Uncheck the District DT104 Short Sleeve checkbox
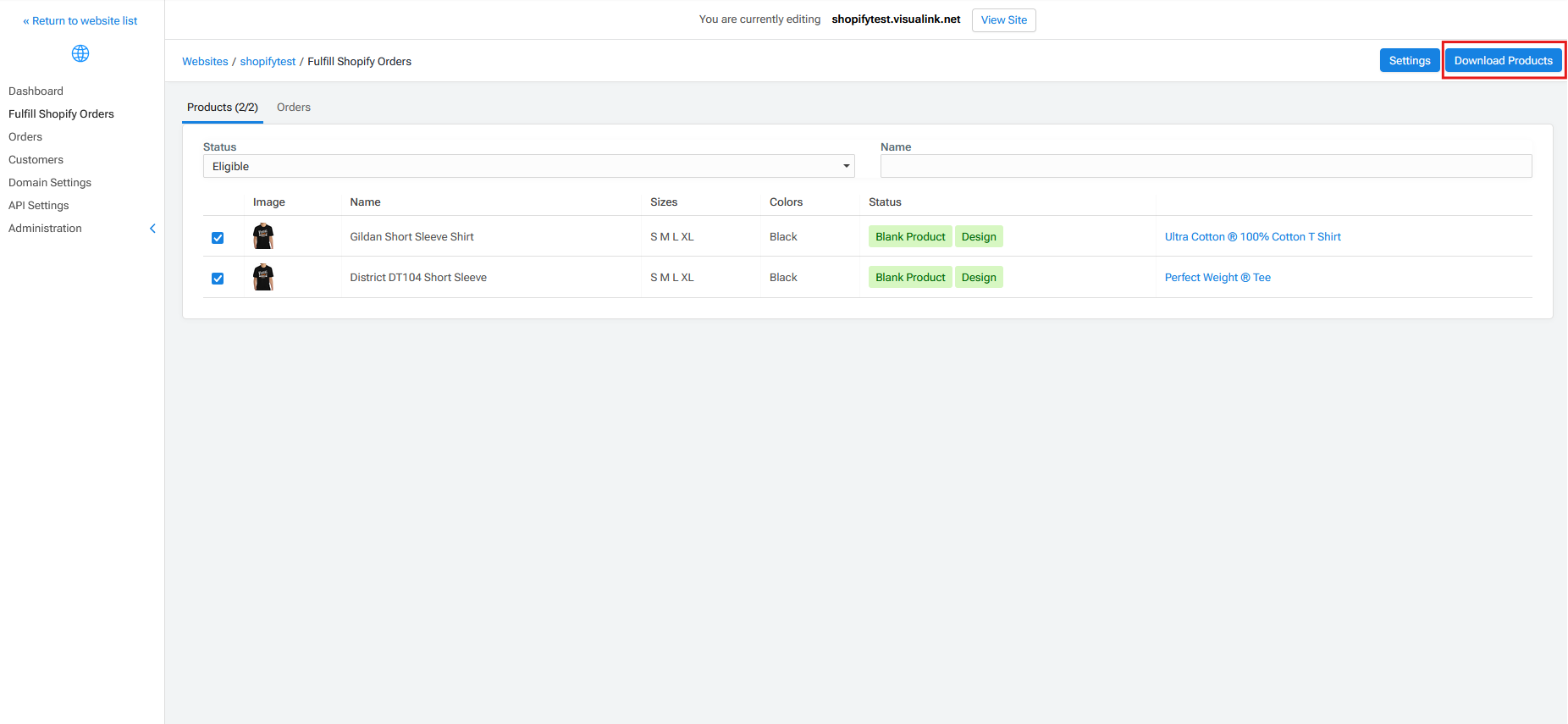Screen dimensions: 1568x724 click(218, 279)
